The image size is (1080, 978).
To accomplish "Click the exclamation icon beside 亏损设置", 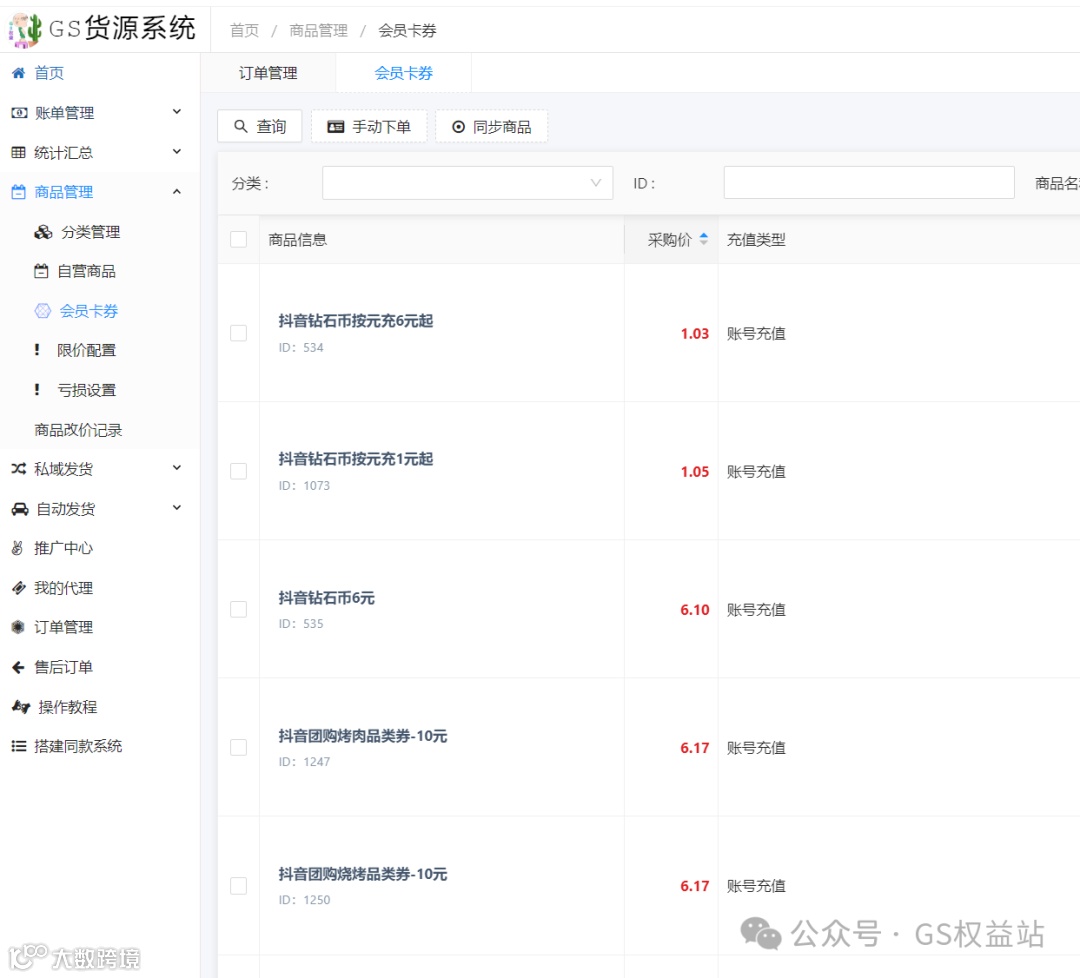I will (x=37, y=390).
